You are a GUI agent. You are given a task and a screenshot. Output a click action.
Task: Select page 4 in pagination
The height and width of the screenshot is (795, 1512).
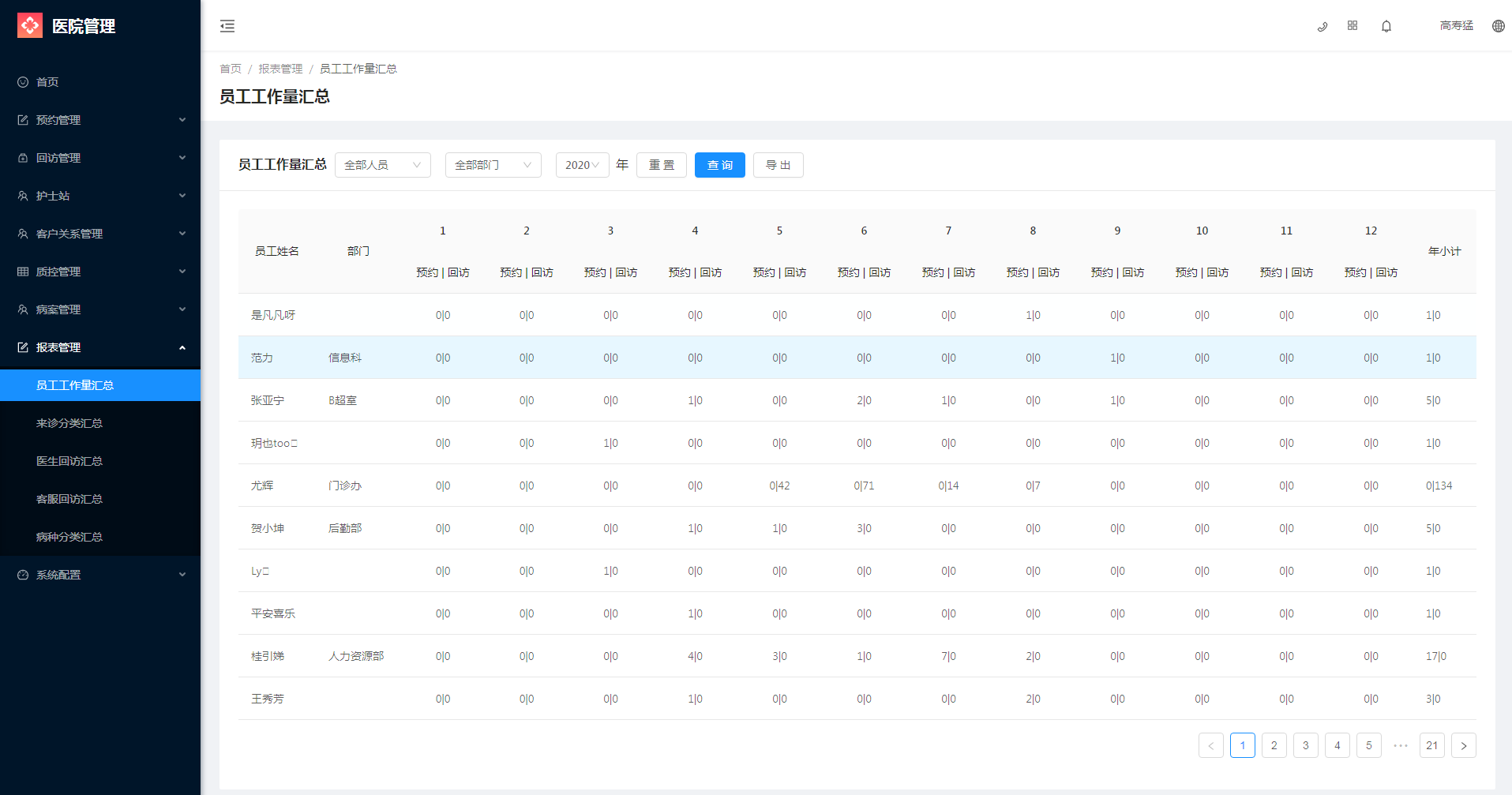tap(1338, 745)
